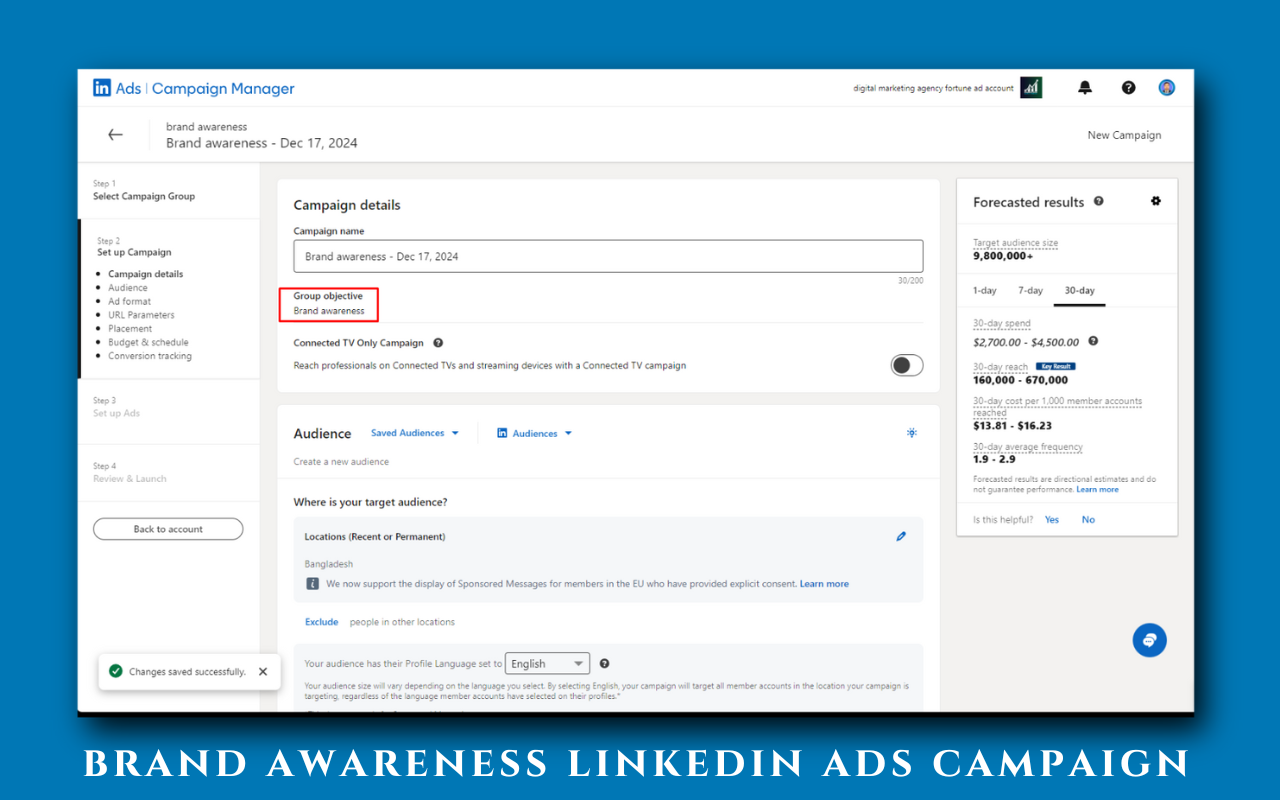The image size is (1280, 800).
Task: Edit Locations with the pencil icon
Action: coord(901,537)
